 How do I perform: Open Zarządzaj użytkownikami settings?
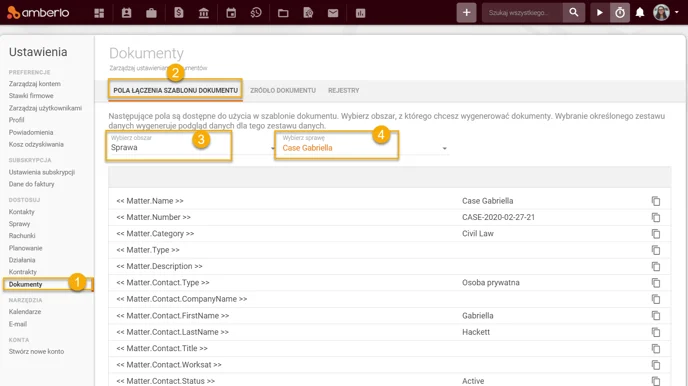(45, 108)
